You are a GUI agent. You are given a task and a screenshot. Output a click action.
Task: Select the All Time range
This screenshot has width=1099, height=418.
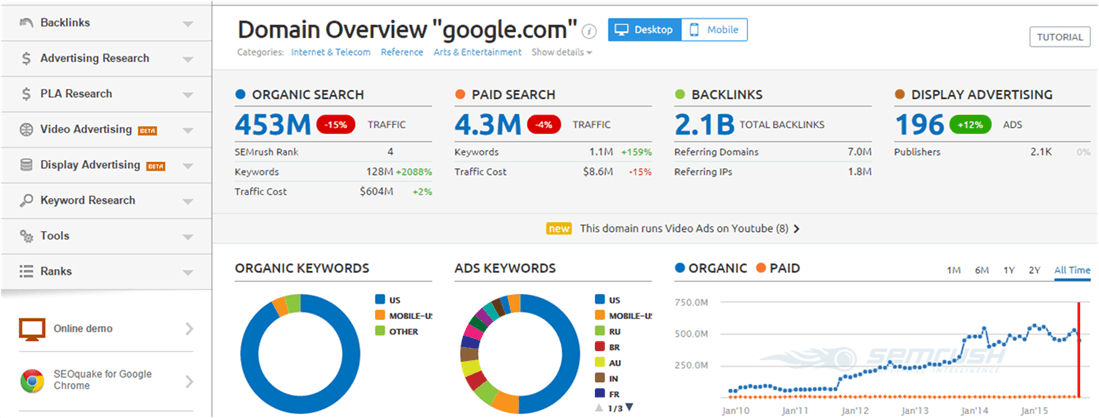tap(1072, 270)
